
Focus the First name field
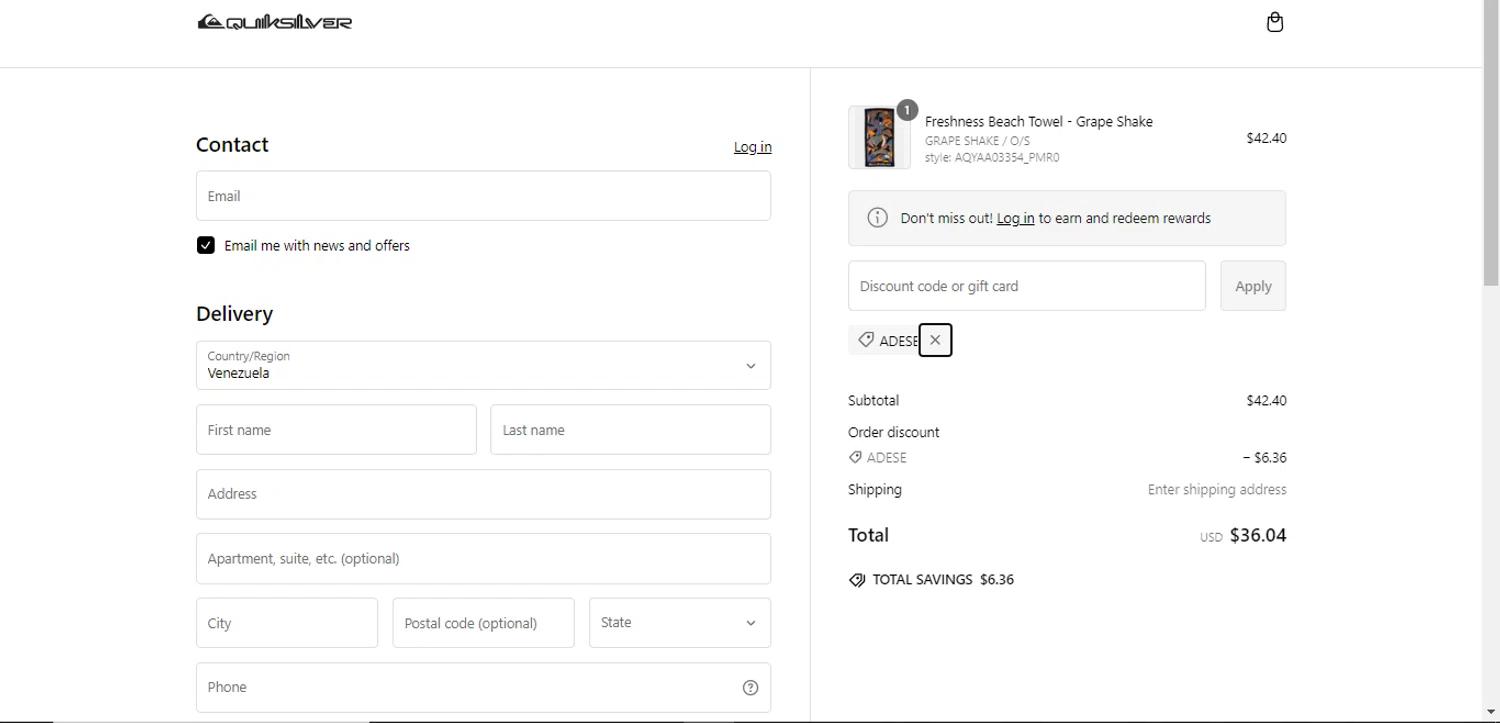336,430
